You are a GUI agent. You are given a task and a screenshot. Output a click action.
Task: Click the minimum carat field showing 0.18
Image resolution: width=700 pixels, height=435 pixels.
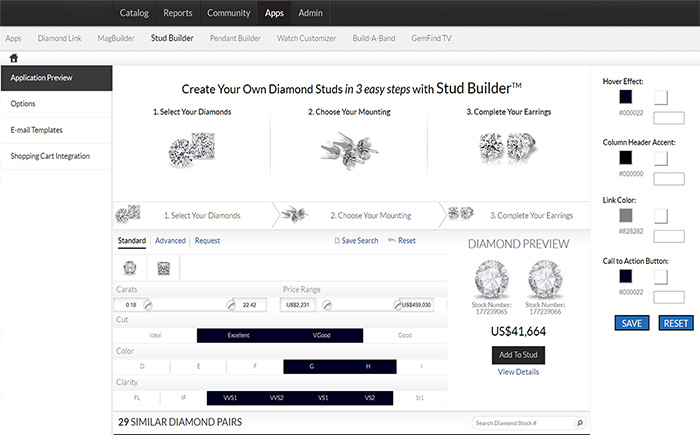131,305
